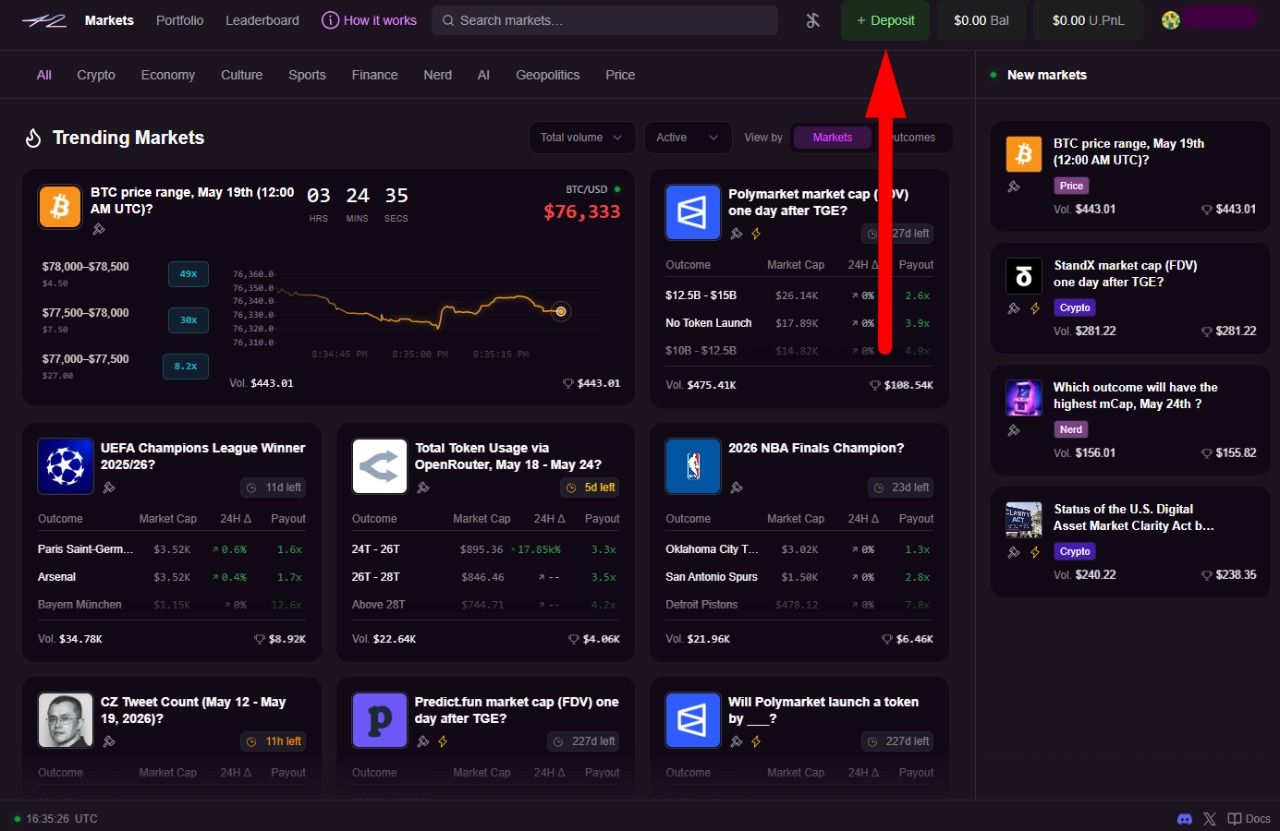This screenshot has height=831, width=1280.
Task: Open the Docs link in the footer
Action: coord(1249,819)
